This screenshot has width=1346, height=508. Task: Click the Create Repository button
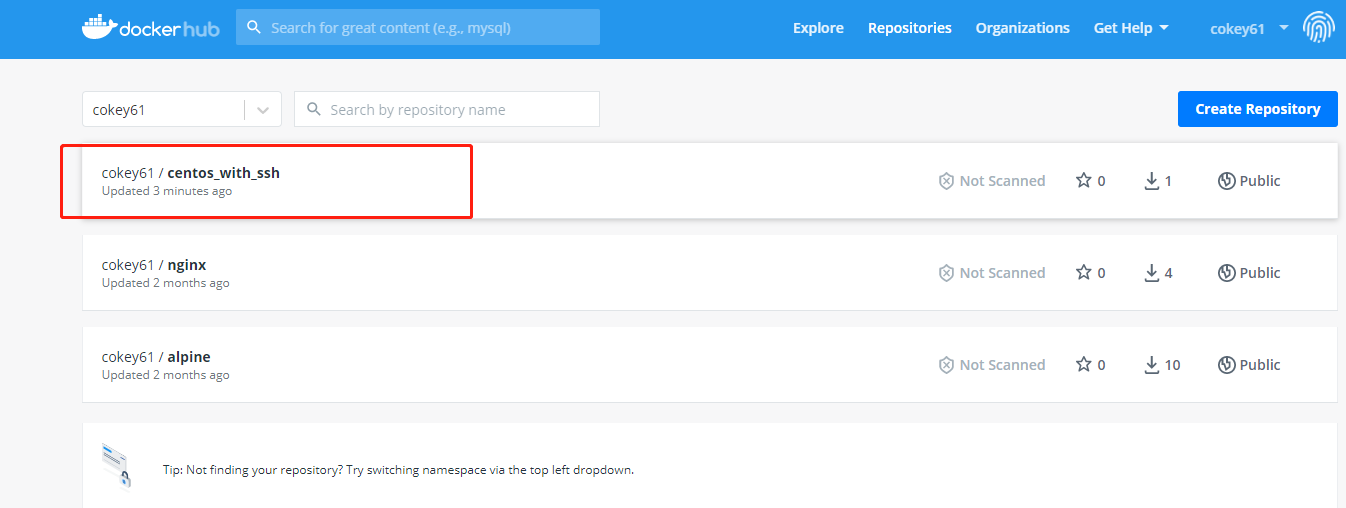pos(1258,109)
